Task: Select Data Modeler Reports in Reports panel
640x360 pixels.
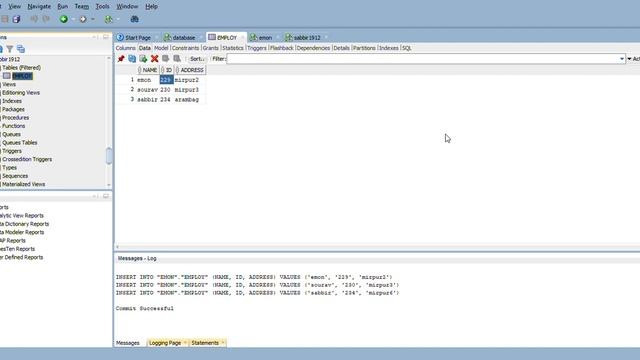Action: tap(22, 232)
